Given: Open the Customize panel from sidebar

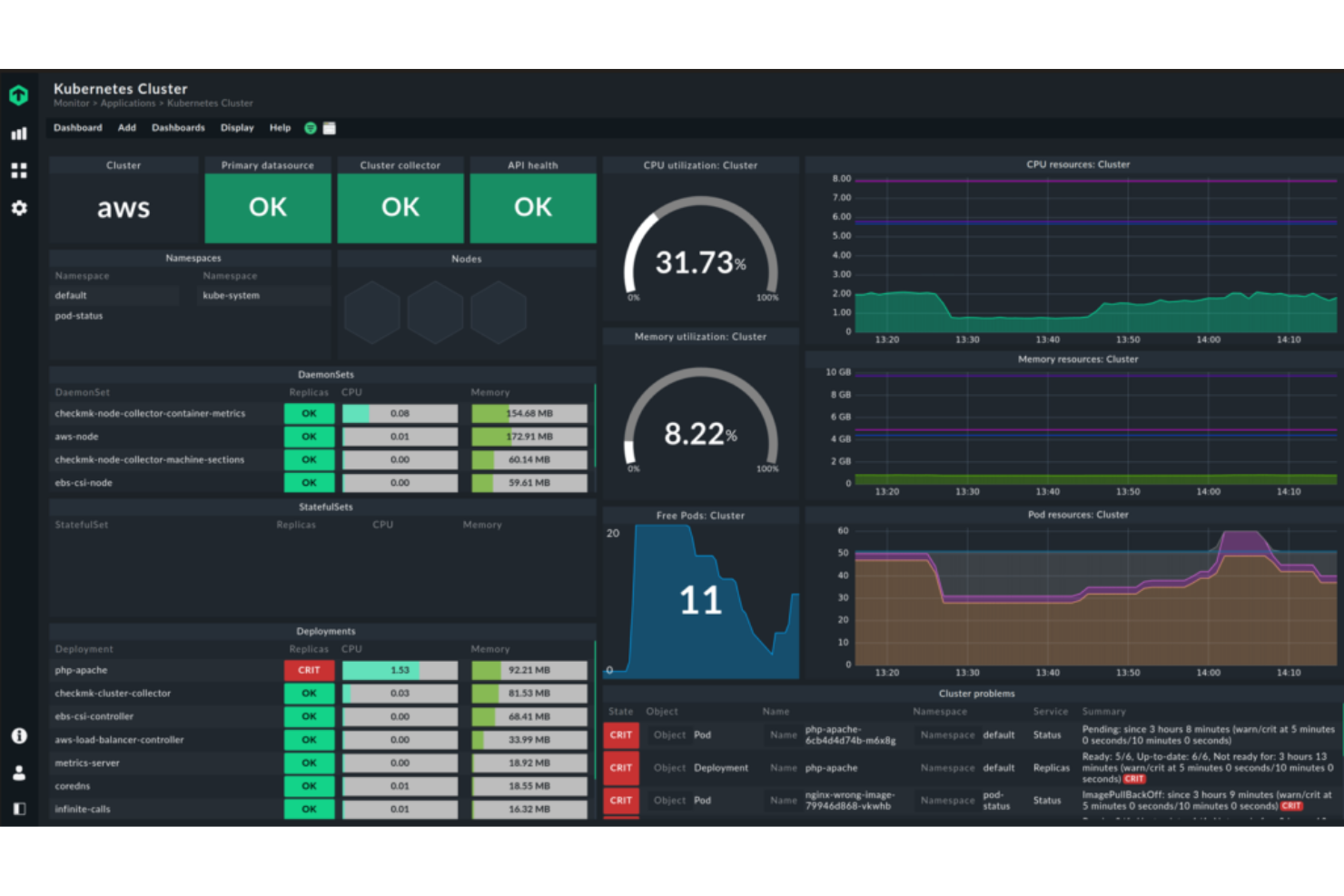Looking at the screenshot, I should 19,170.
